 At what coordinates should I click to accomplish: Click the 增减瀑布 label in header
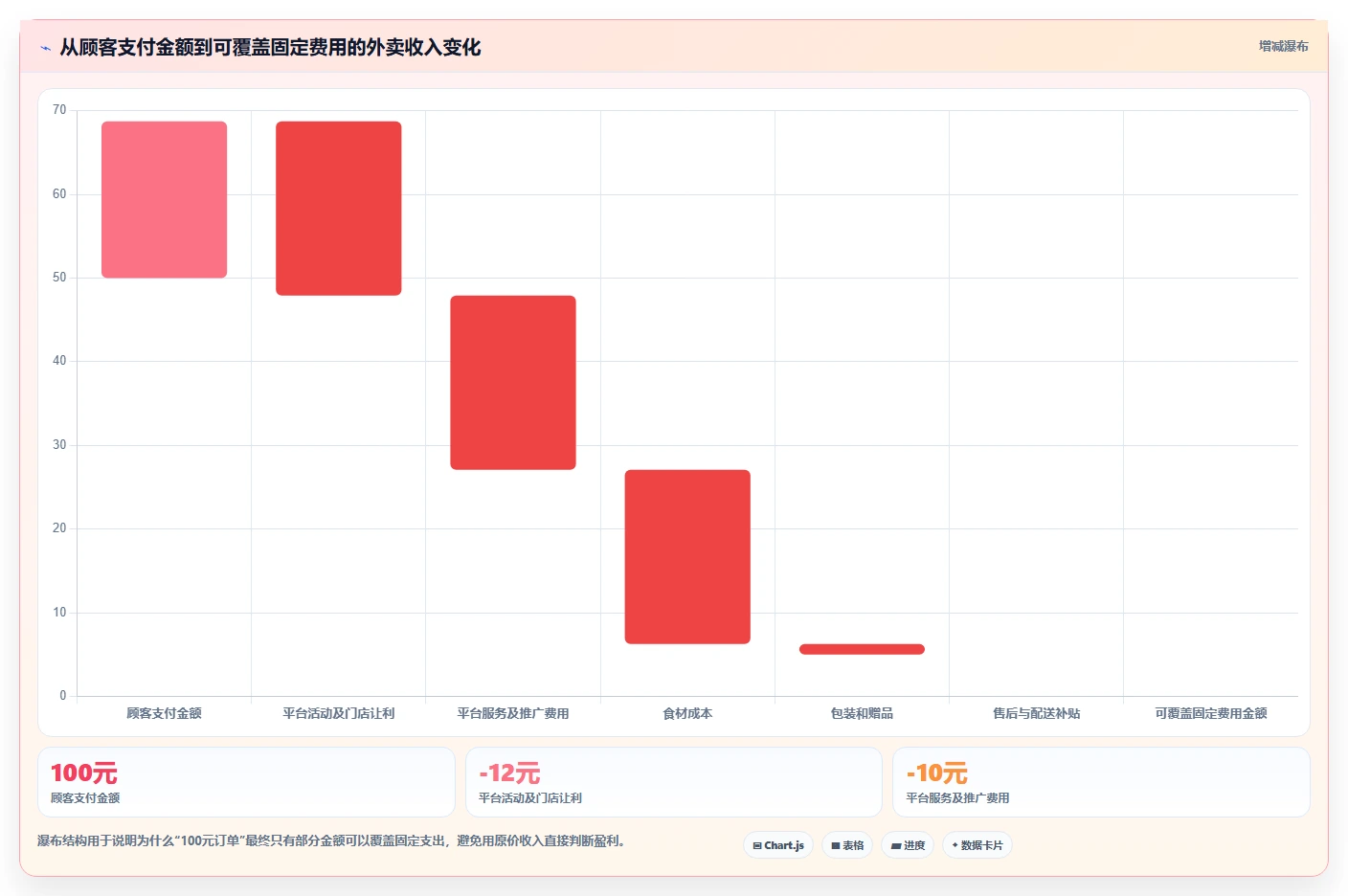click(x=1283, y=46)
